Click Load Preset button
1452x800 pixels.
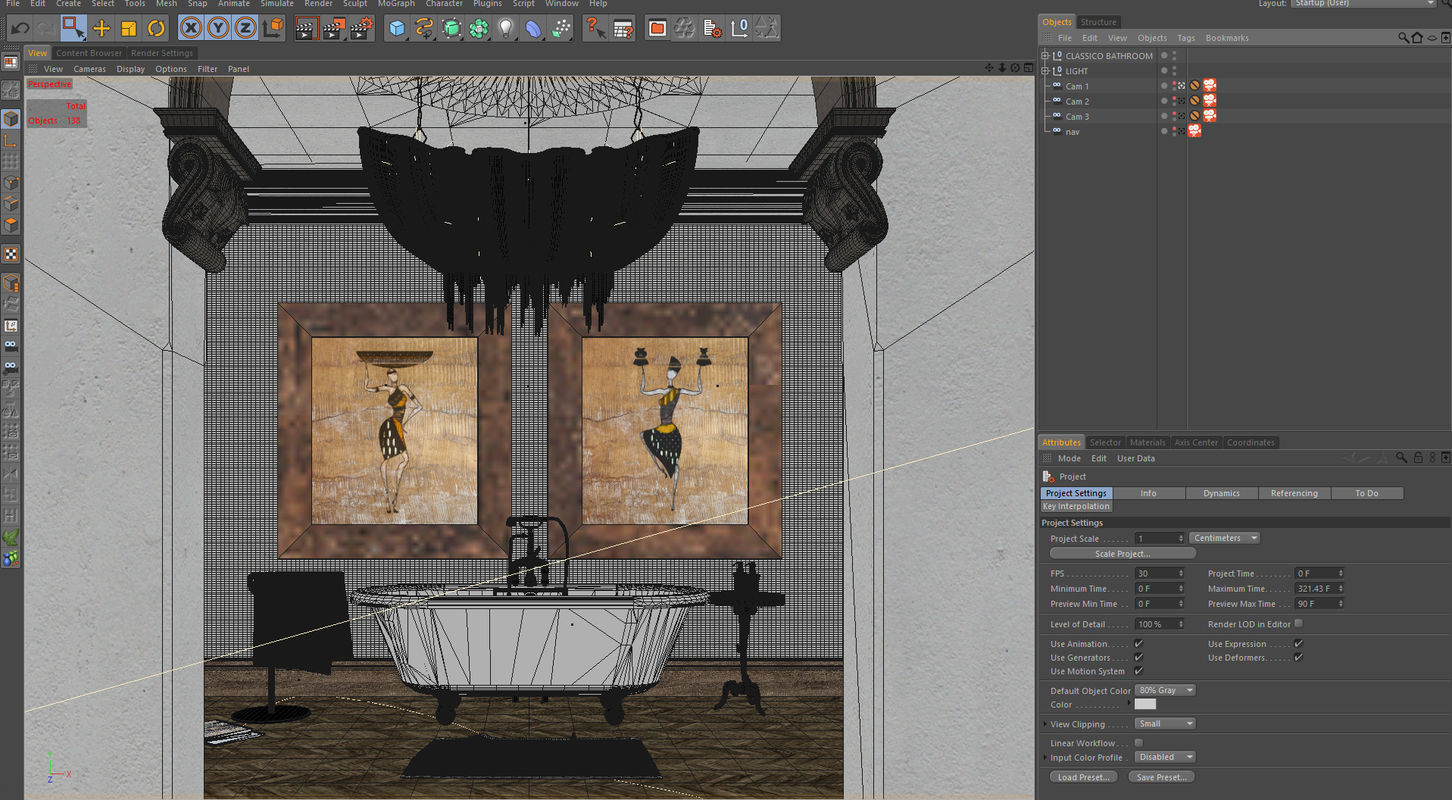click(1083, 777)
